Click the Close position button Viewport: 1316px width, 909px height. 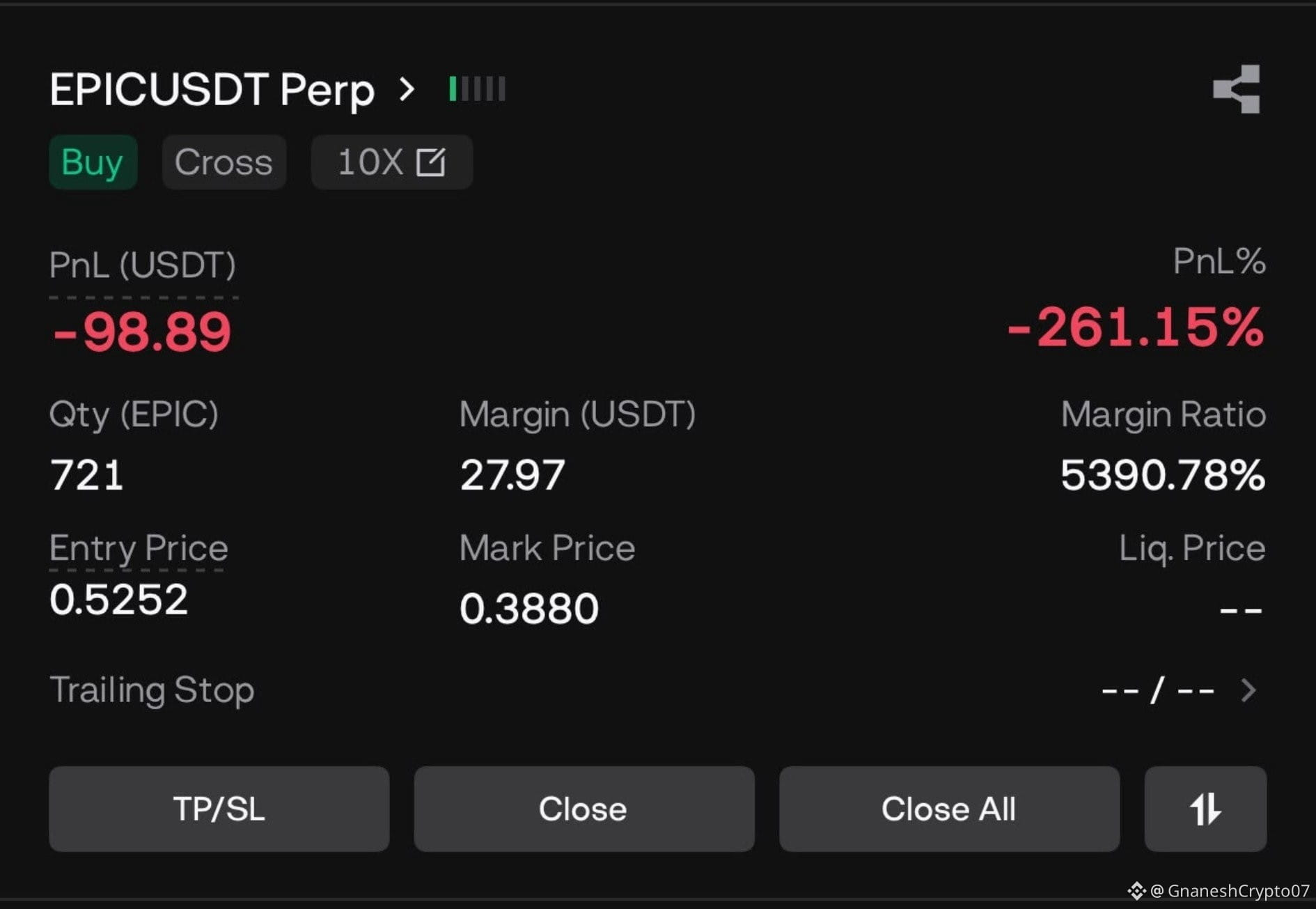click(x=583, y=809)
